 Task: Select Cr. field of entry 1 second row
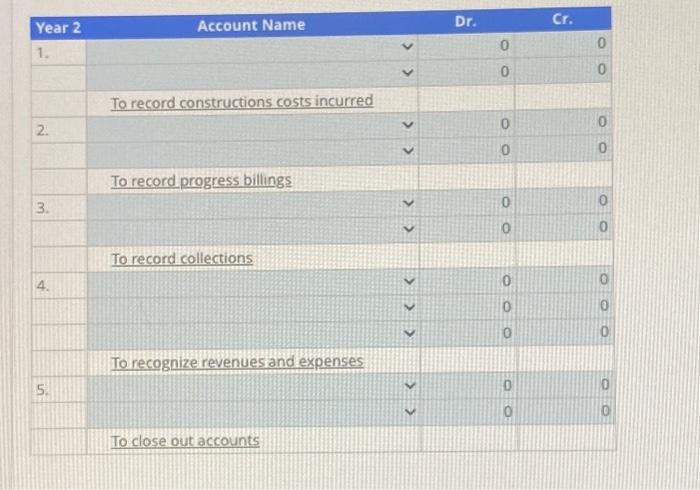pos(563,70)
